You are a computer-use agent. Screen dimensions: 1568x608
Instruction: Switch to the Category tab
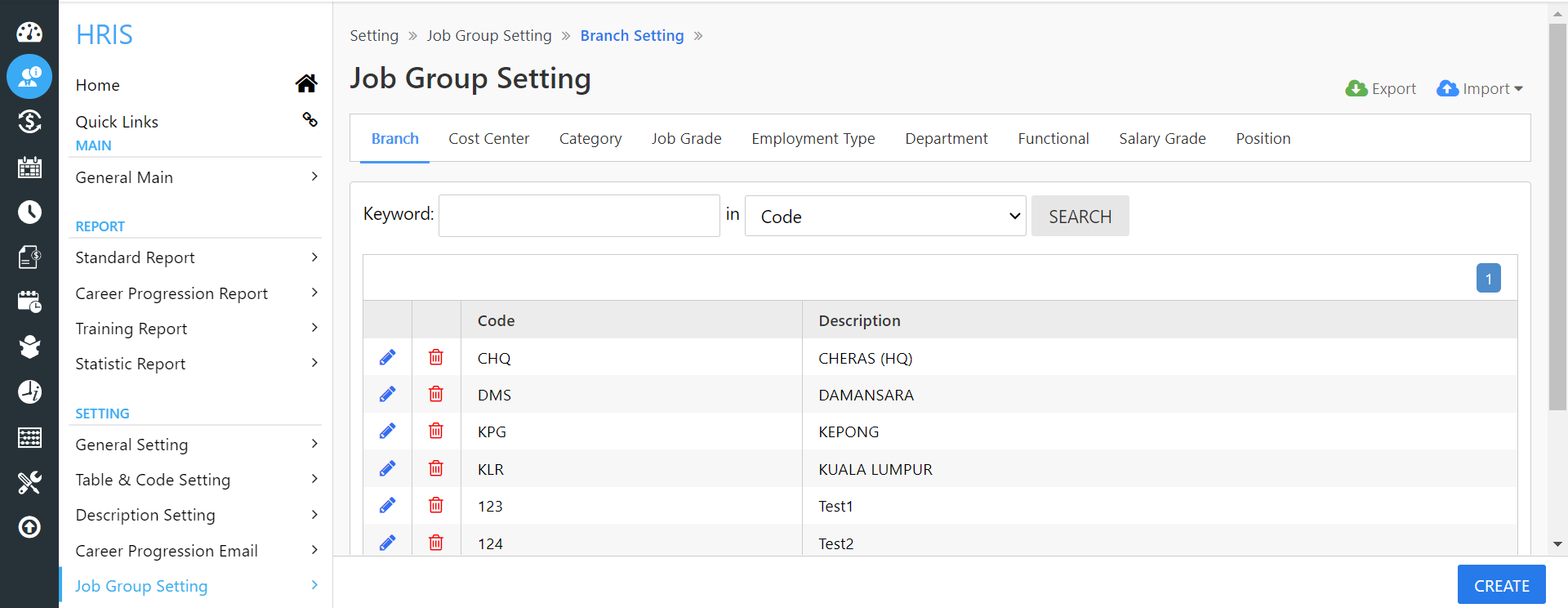[590, 138]
